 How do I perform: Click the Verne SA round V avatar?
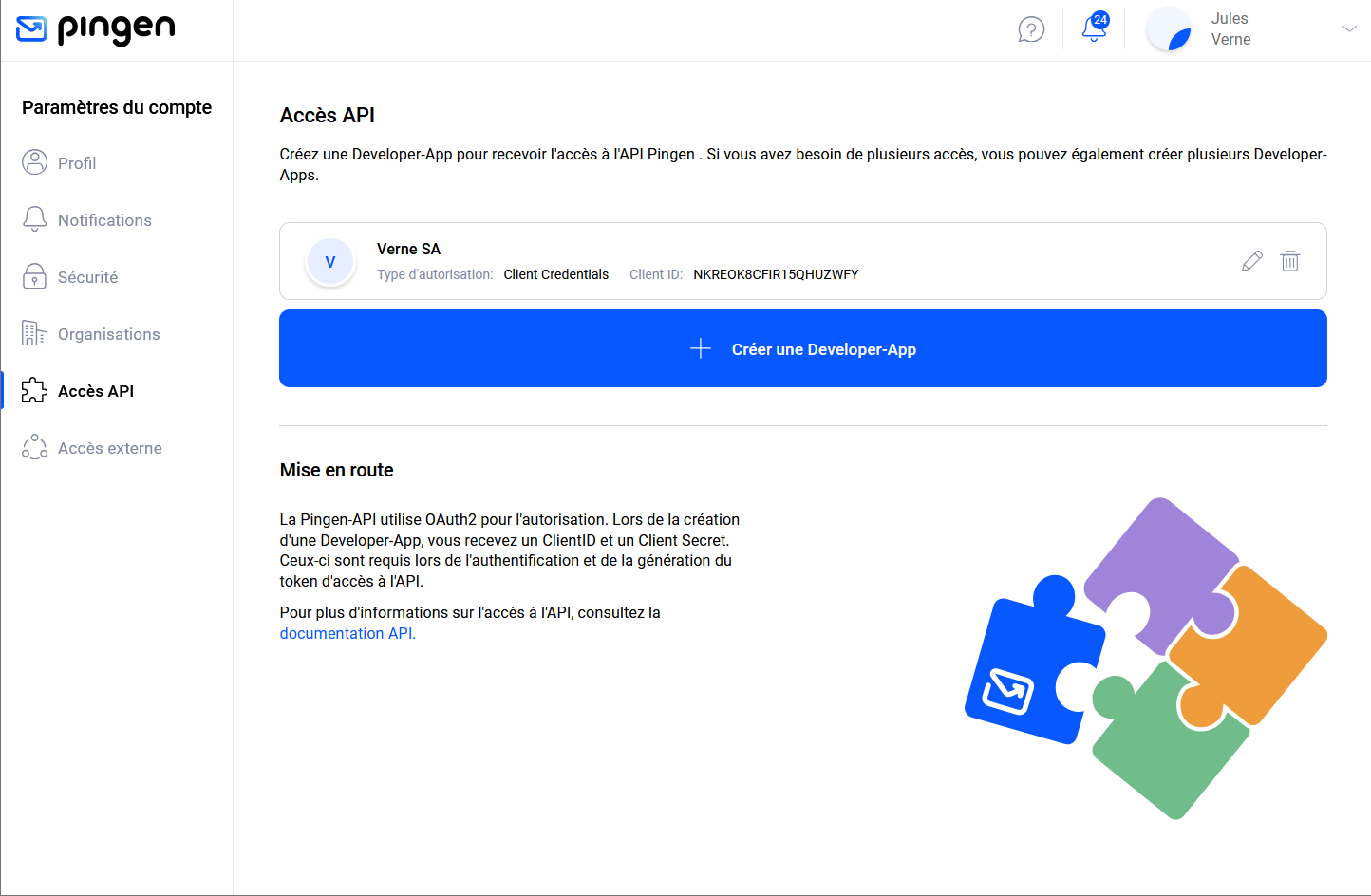tap(330, 262)
